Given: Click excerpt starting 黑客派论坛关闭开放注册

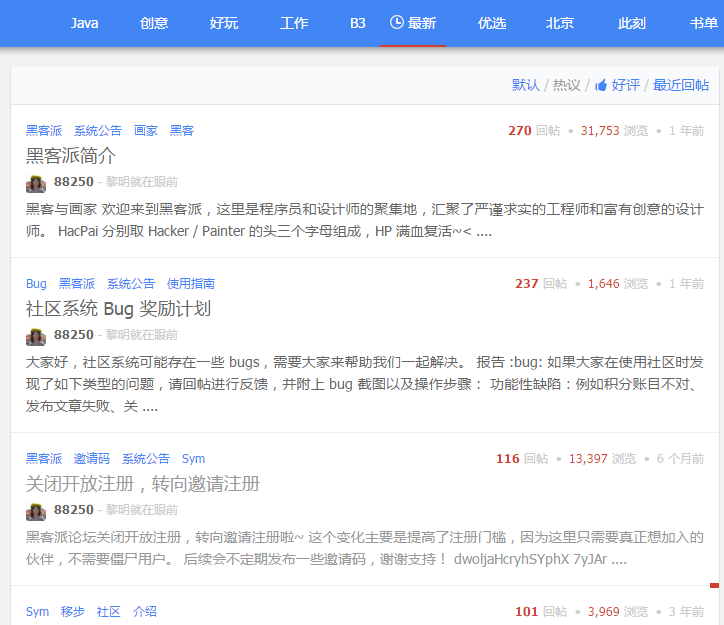Looking at the screenshot, I should click(x=365, y=548).
